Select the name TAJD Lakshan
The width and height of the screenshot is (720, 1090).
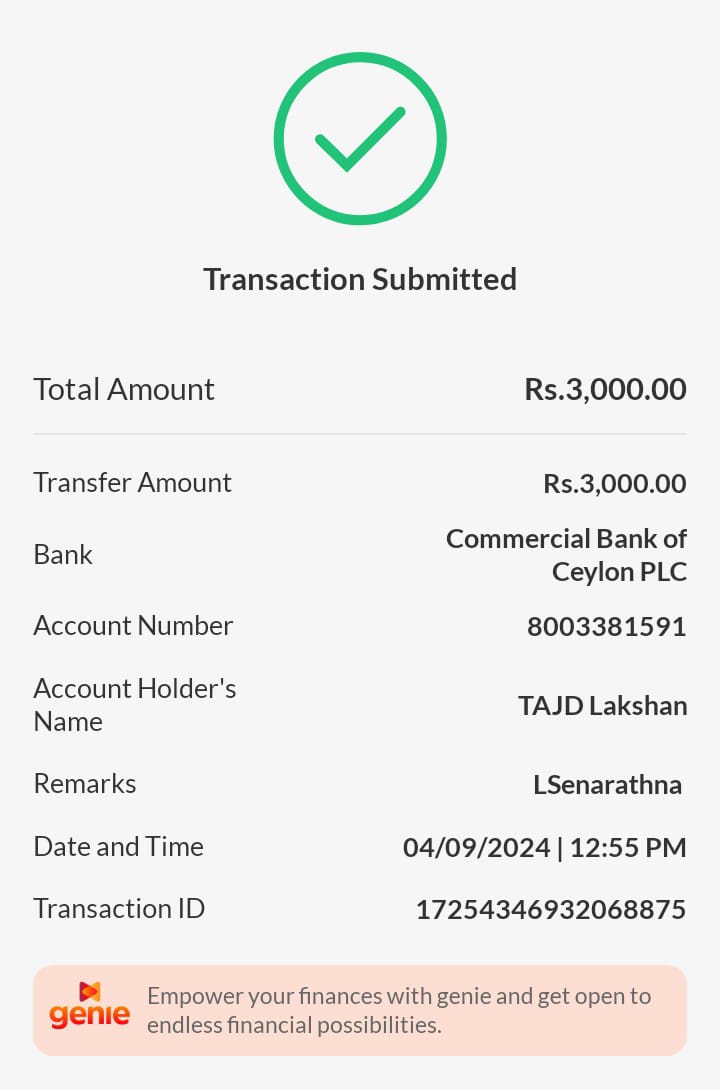(602, 706)
